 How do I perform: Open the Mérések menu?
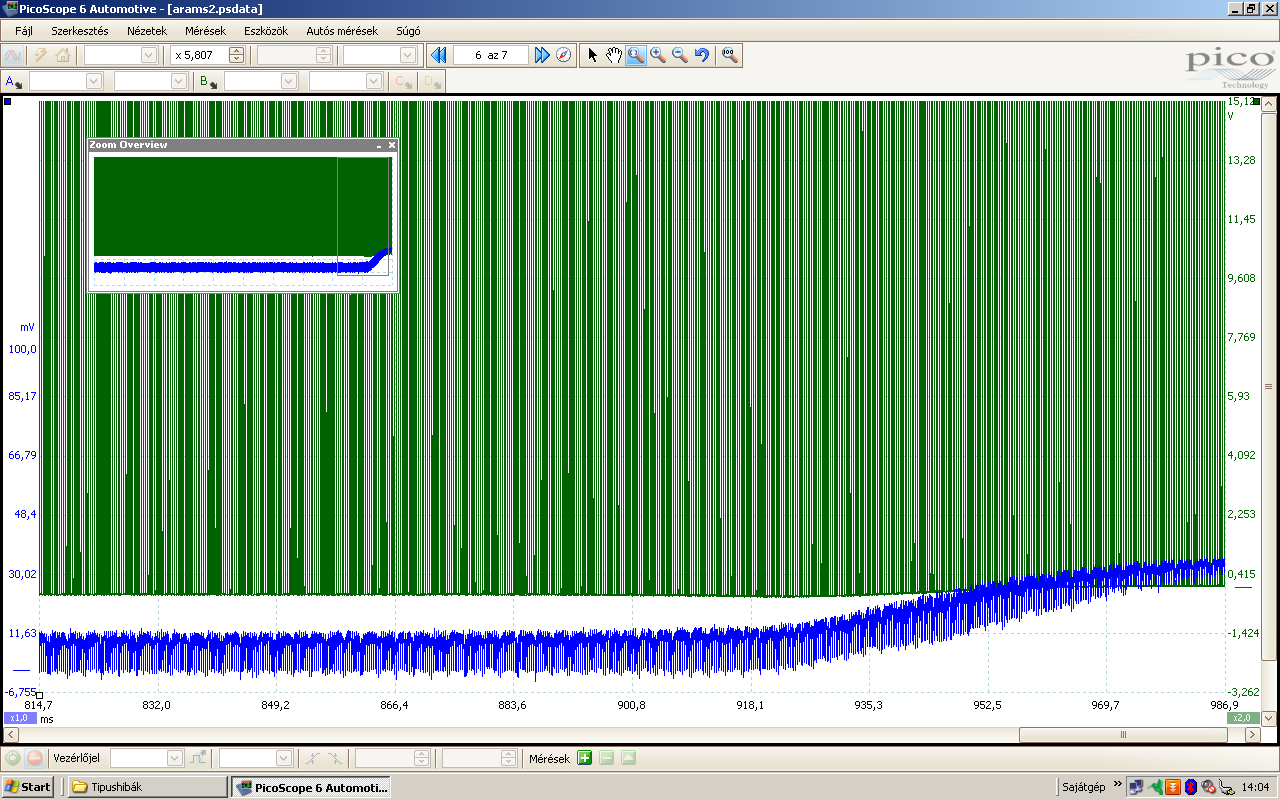[205, 31]
